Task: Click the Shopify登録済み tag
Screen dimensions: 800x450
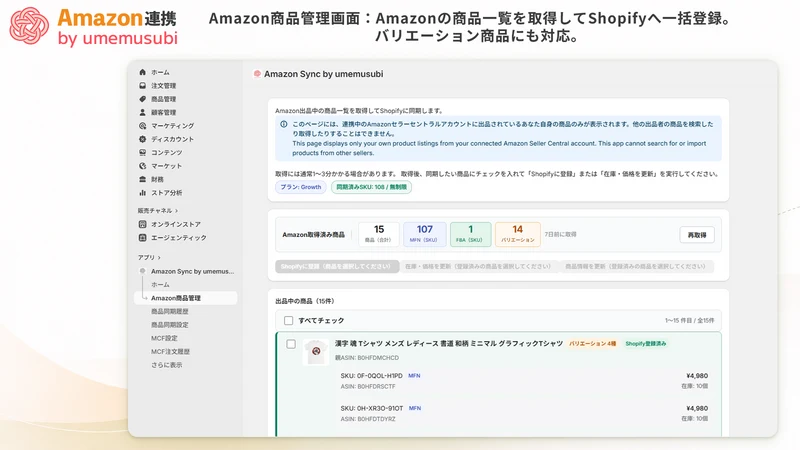Action: point(645,344)
